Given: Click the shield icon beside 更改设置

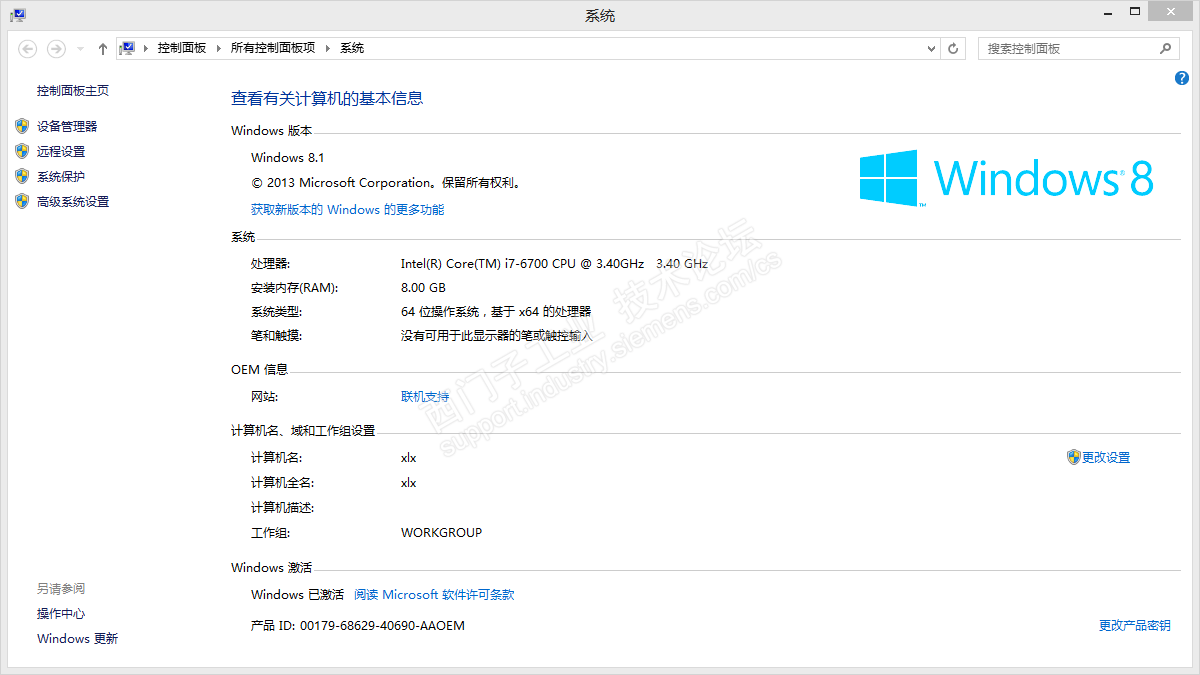Looking at the screenshot, I should [1074, 457].
